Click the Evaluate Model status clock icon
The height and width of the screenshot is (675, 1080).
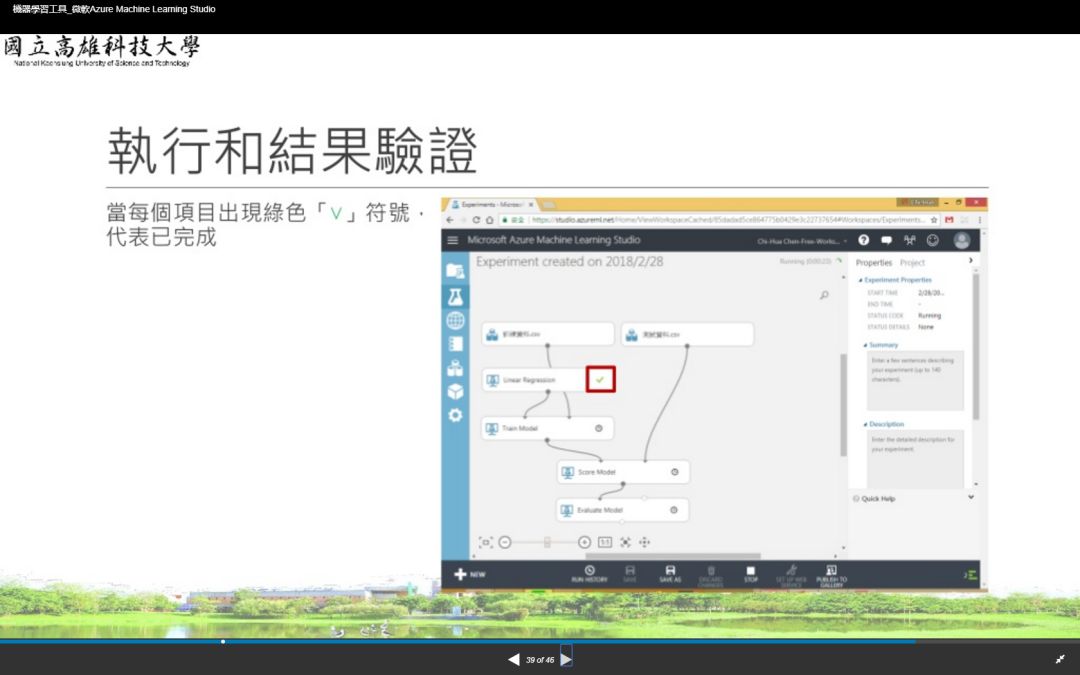tap(674, 510)
